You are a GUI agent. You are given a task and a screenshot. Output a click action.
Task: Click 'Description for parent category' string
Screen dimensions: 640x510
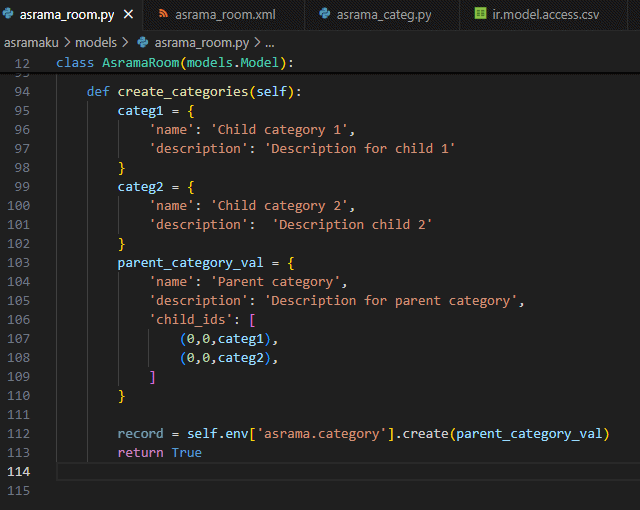point(391,301)
